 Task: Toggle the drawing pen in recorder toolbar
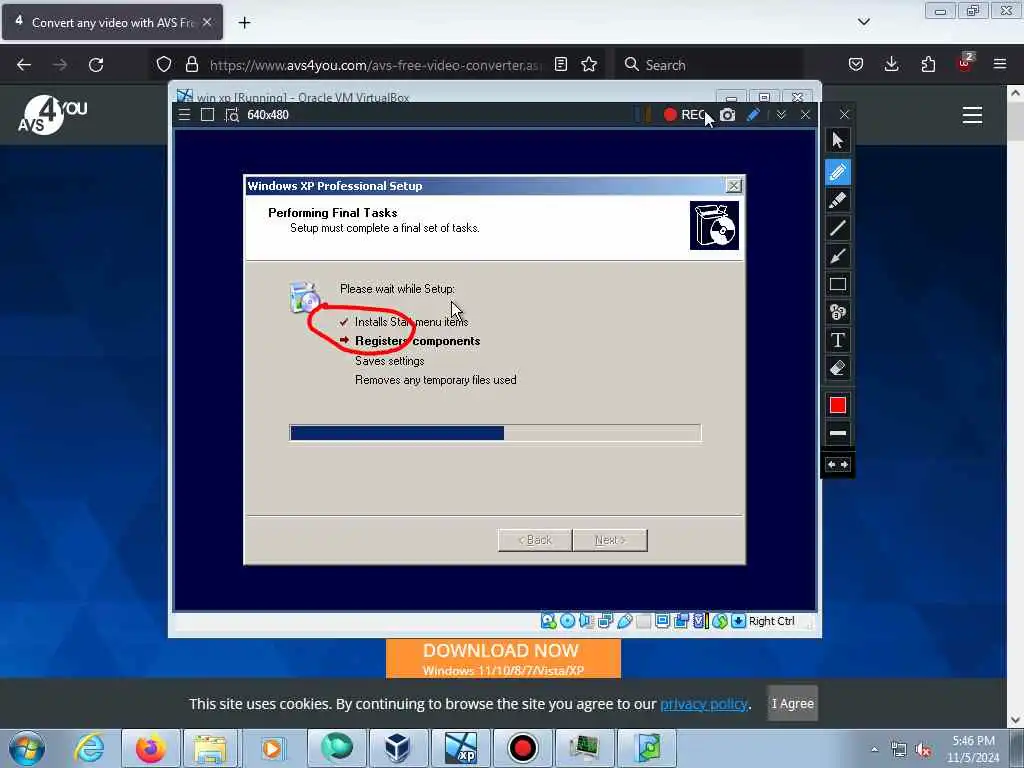point(754,115)
